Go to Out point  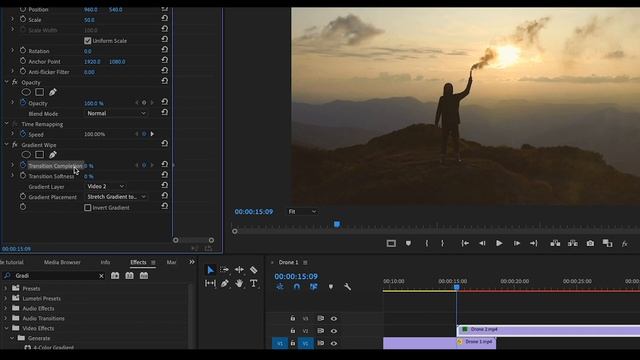(x=533, y=243)
